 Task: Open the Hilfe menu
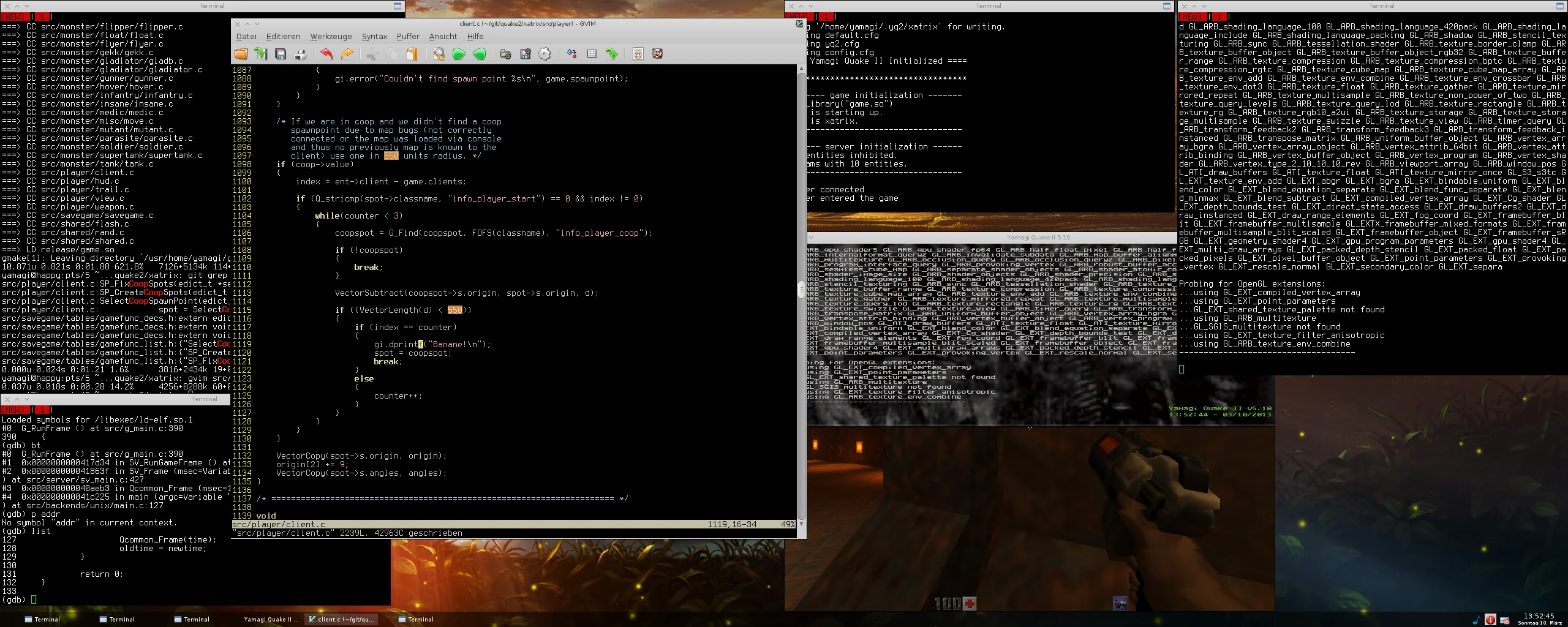475,37
